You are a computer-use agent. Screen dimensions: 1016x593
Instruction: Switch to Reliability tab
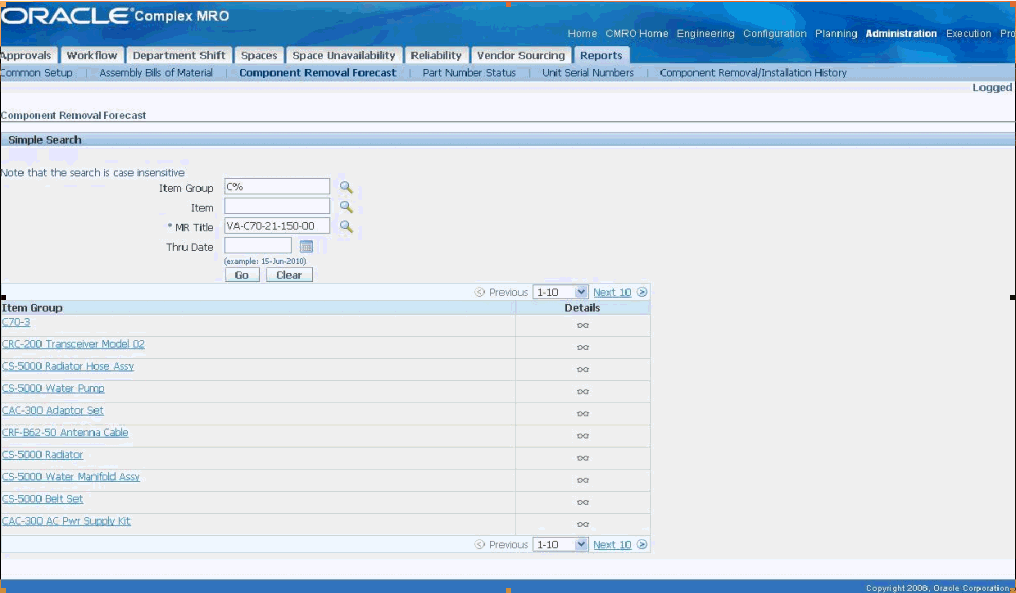click(x=436, y=56)
